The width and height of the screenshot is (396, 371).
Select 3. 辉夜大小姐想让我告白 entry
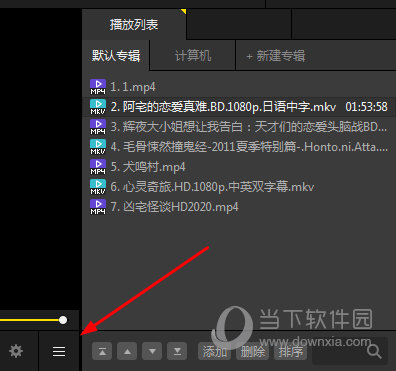coord(239,127)
